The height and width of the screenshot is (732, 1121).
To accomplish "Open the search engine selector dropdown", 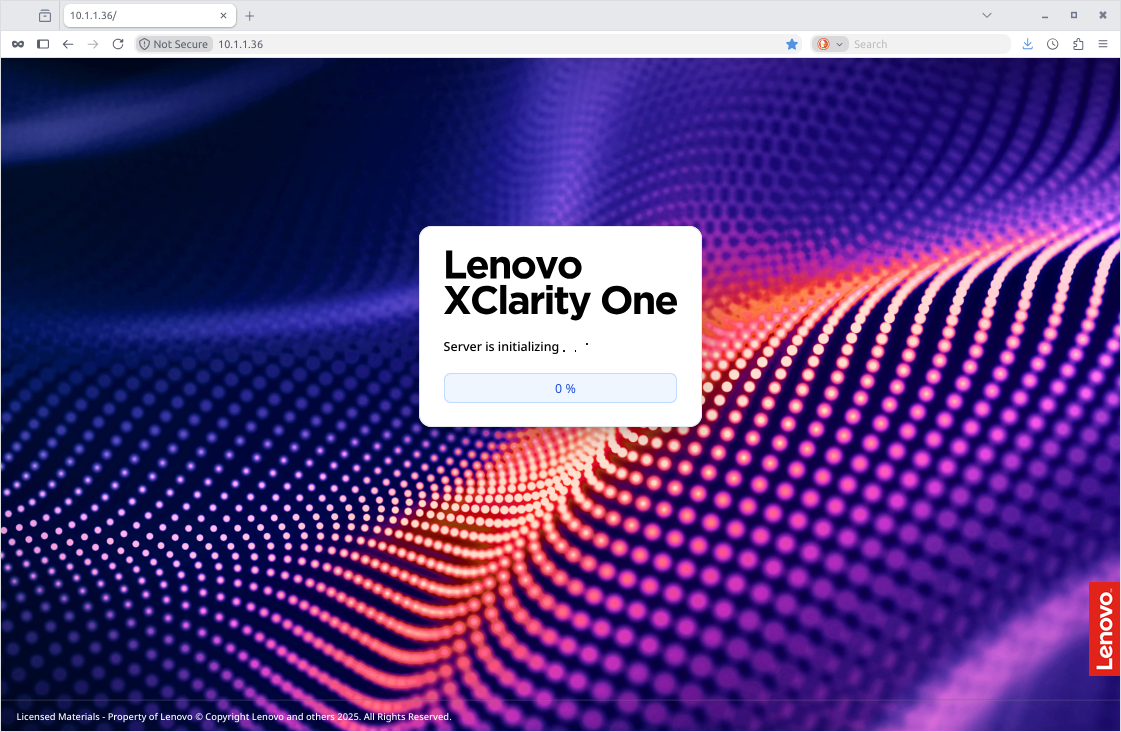I will point(830,44).
